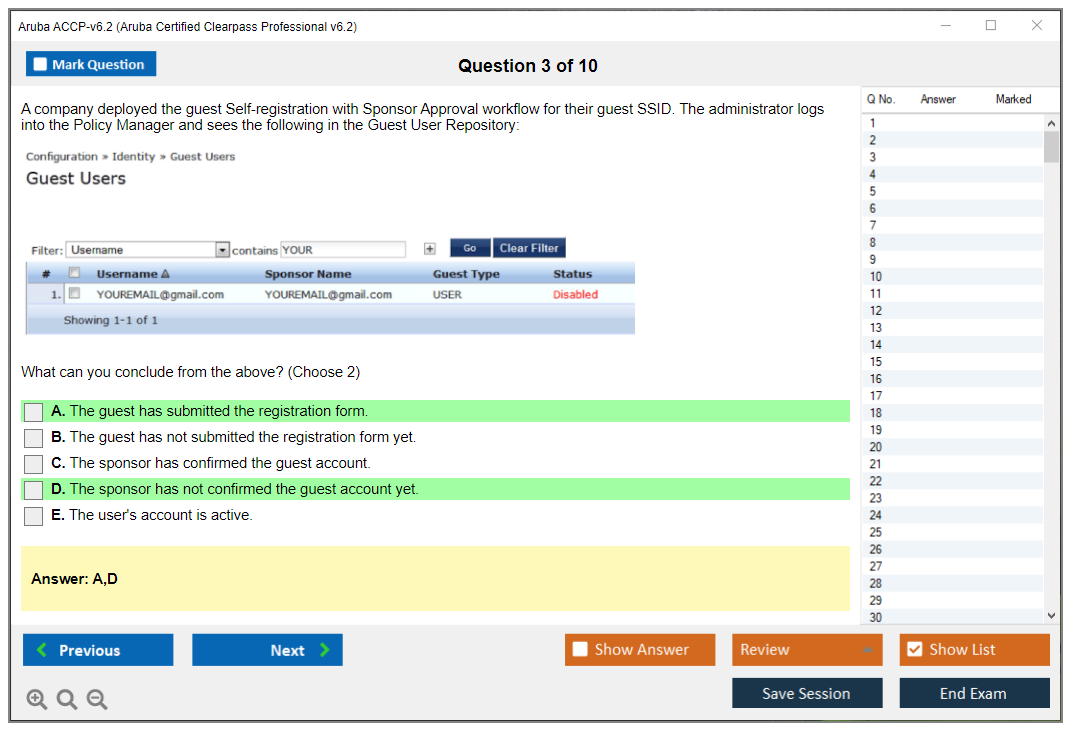Open the Username filter dropdown
The image size is (1075, 735).
[x=223, y=250]
